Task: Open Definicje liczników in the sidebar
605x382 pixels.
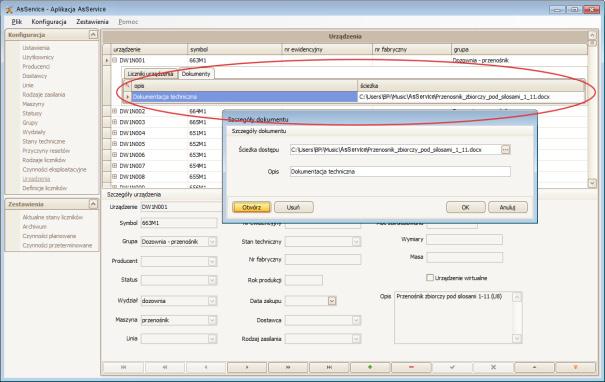Action: (44, 188)
